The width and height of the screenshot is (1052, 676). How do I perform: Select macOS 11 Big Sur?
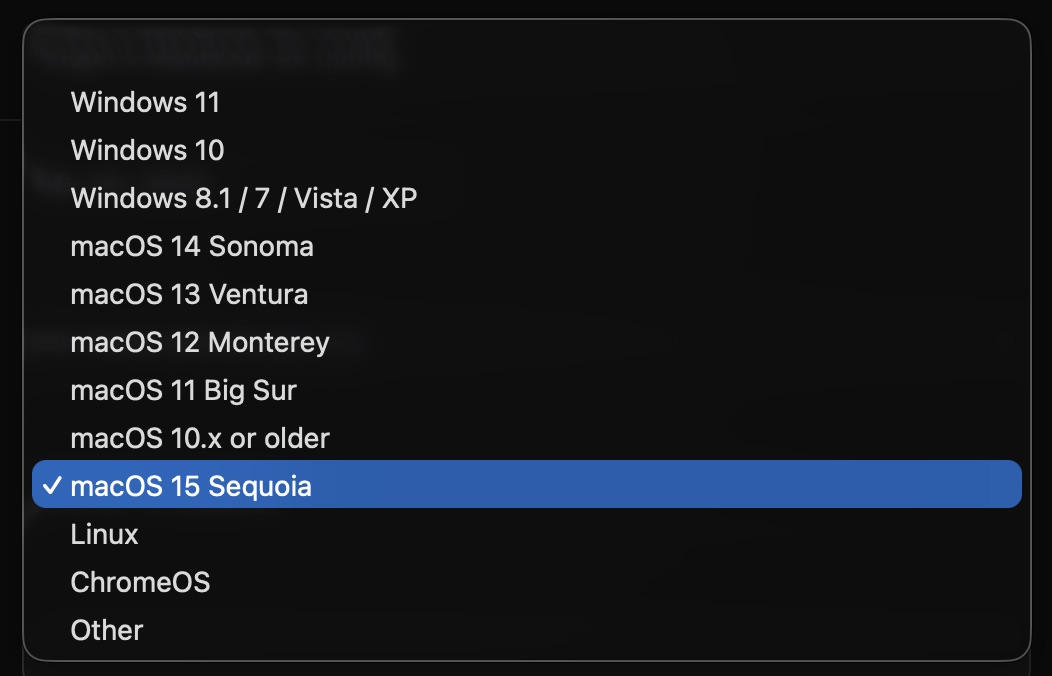tap(183, 390)
